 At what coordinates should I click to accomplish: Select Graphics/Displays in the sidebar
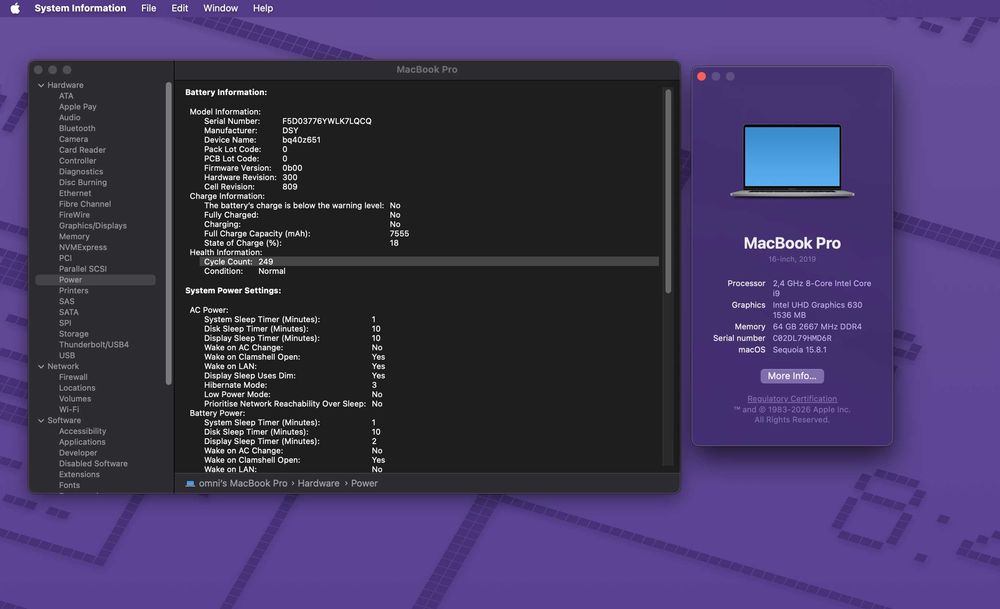pos(93,226)
